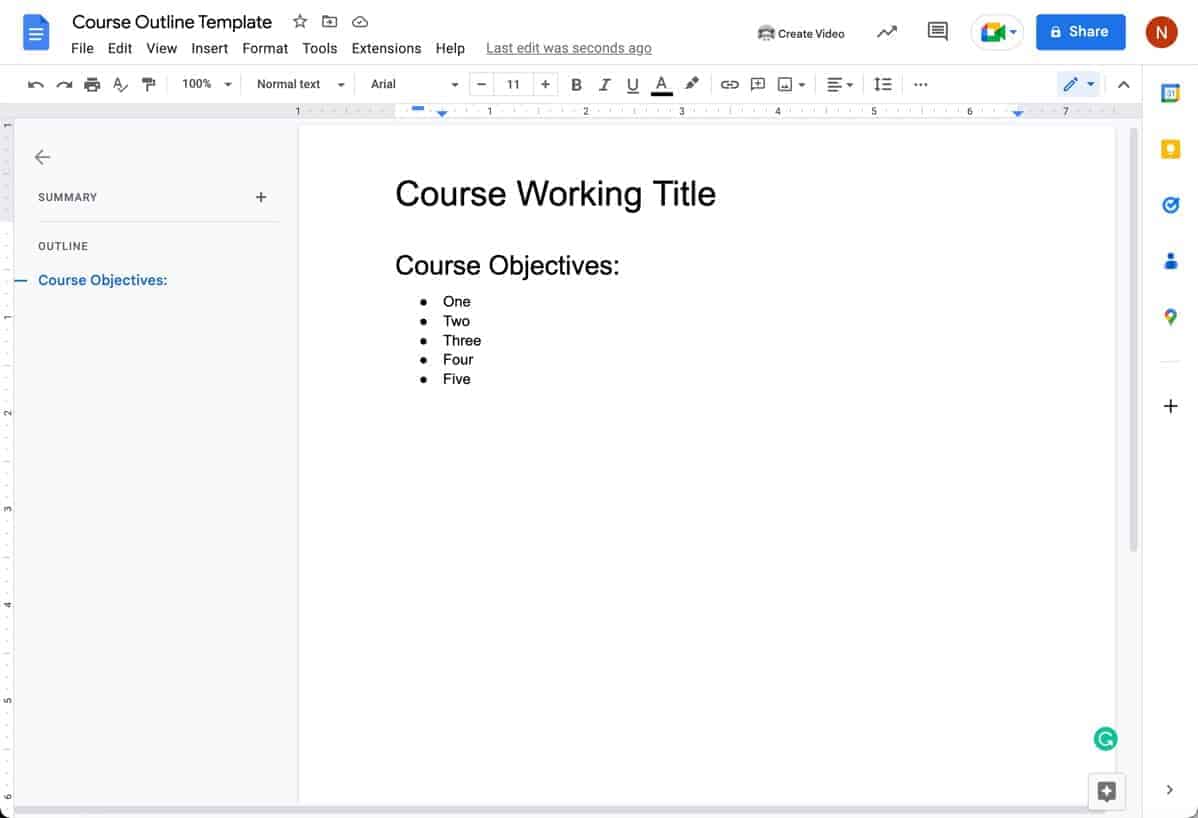This screenshot has height=818, width=1198.
Task: Add a comment from the toolbar
Action: click(x=758, y=85)
